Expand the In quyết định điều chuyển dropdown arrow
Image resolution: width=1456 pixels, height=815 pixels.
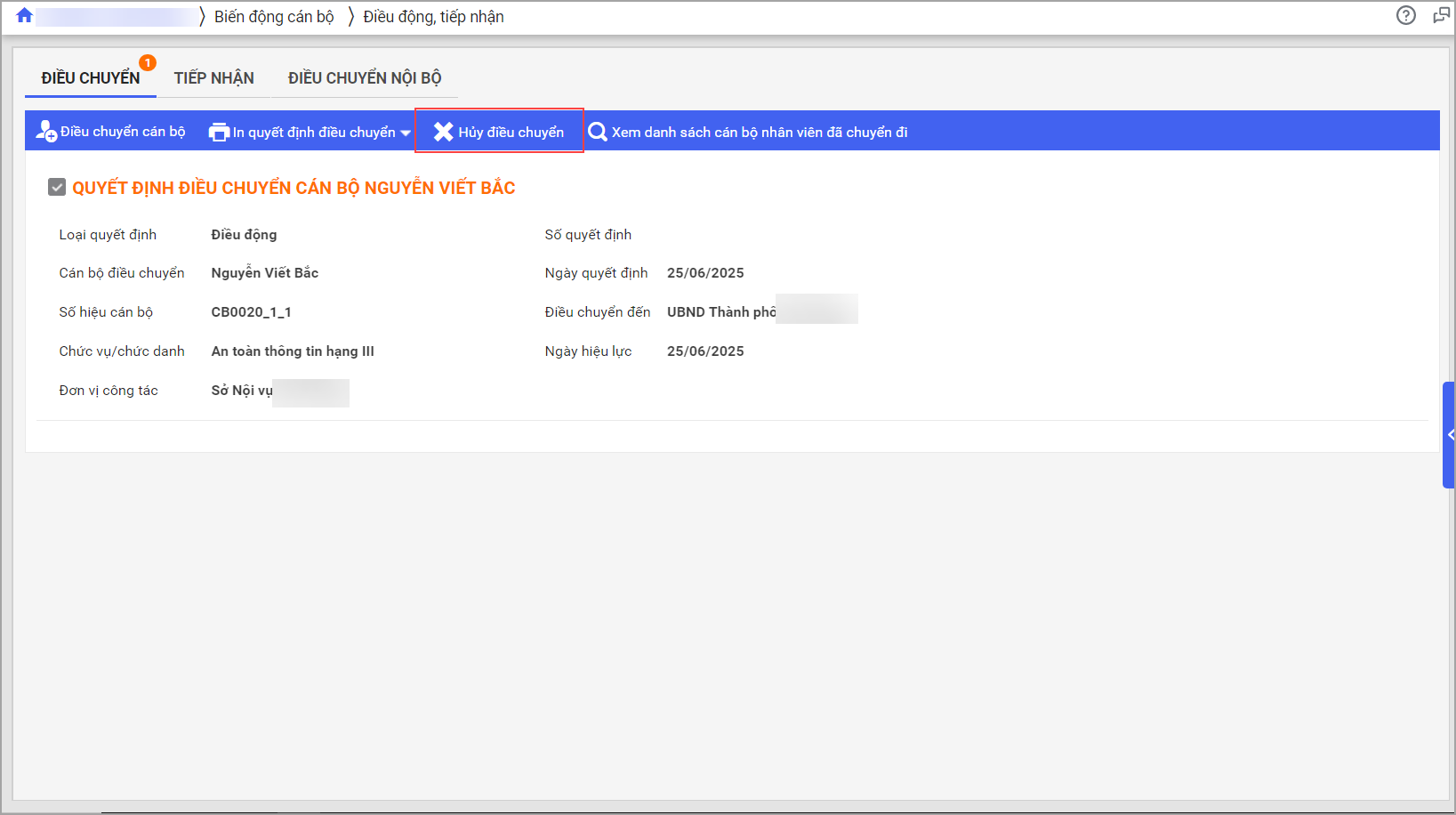(406, 133)
